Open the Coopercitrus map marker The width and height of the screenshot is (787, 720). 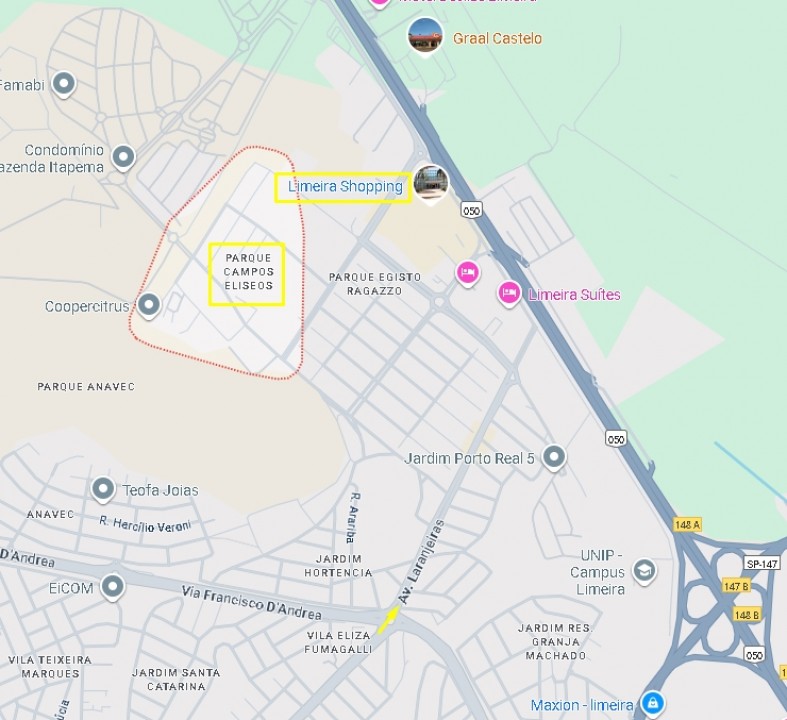(149, 306)
